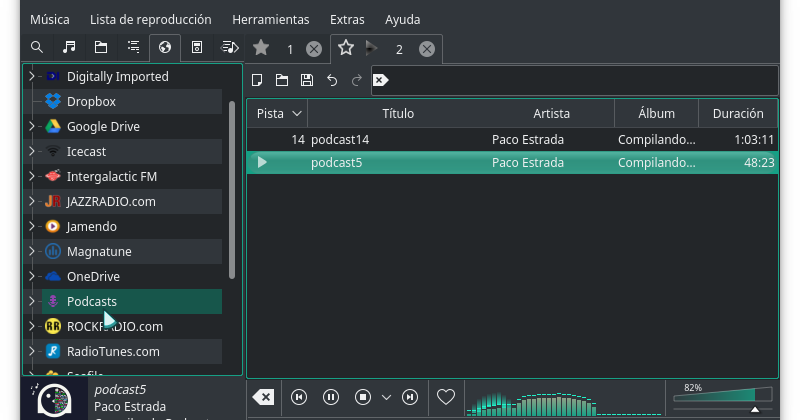Screen dimensions: 800x420
Task: Skip to the previous track
Action: point(299,397)
